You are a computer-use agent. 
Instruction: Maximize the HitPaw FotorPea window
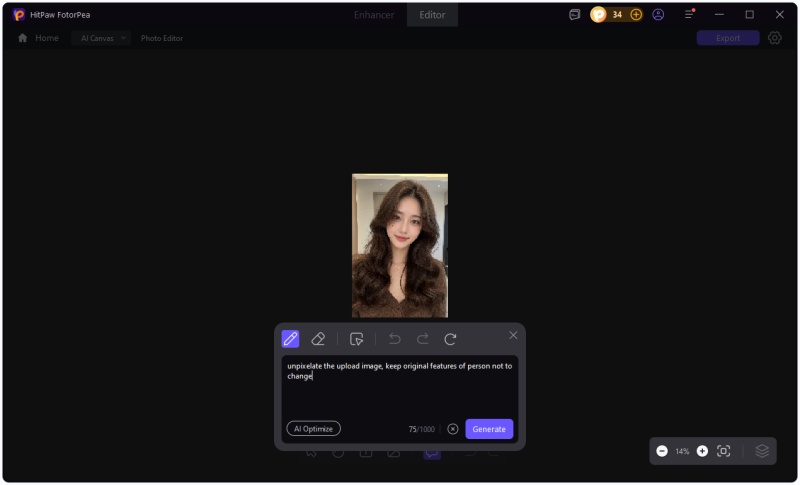point(749,15)
